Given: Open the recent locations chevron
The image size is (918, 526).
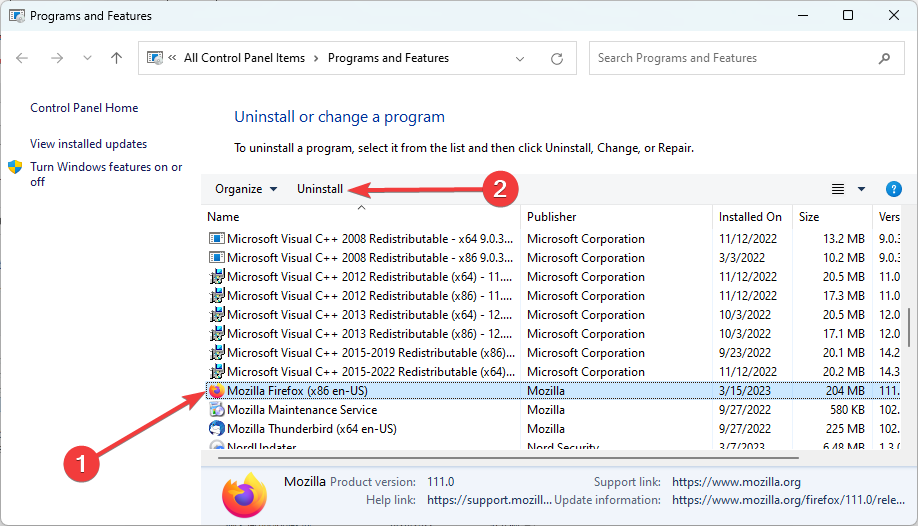Looking at the screenshot, I should tap(87, 58).
